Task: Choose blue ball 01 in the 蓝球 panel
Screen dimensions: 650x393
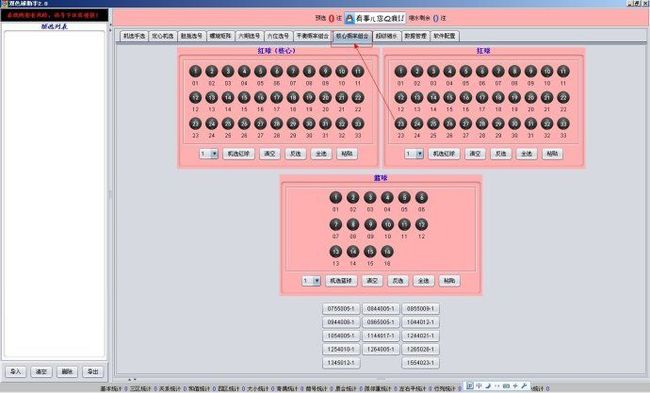Action: 336,197
